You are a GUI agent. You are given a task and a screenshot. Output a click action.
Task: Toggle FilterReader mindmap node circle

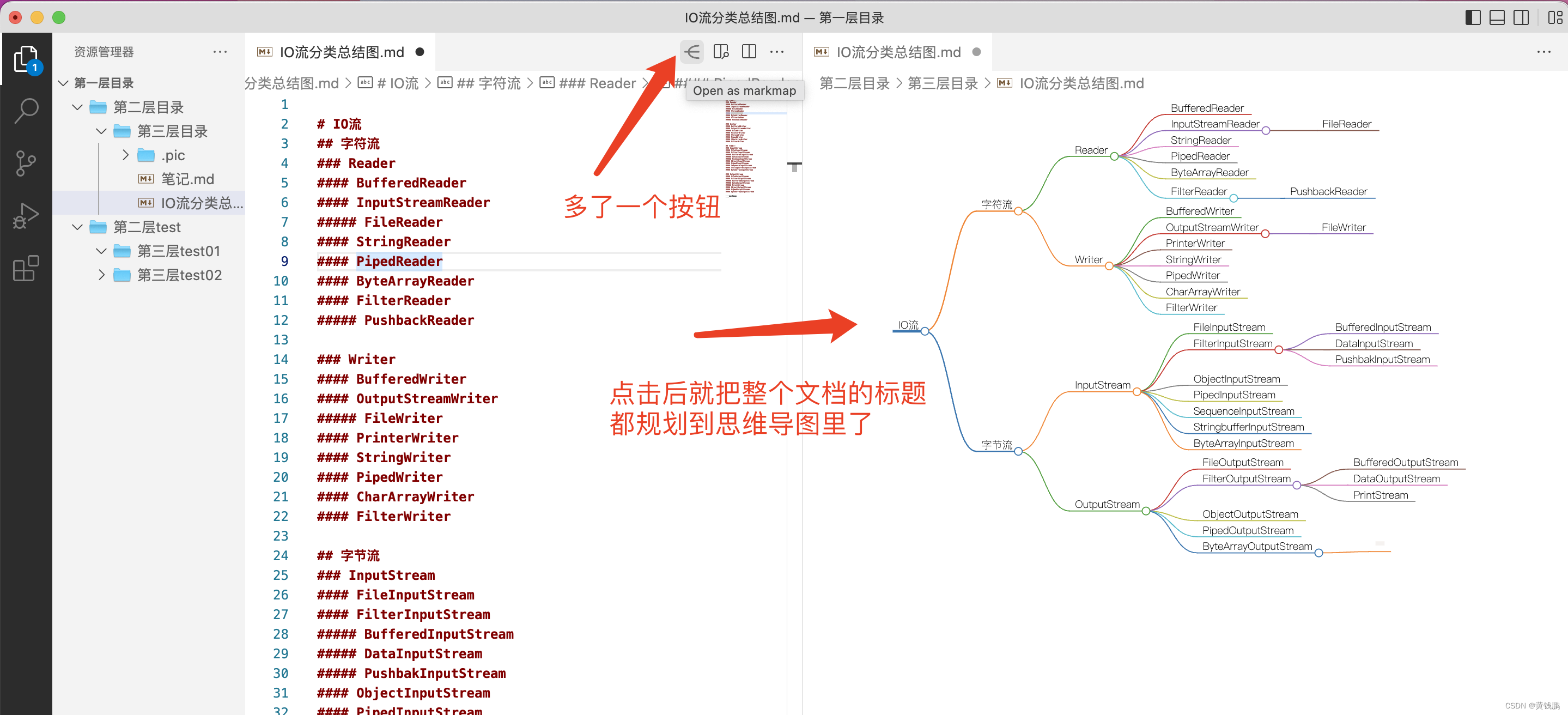pyautogui.click(x=1233, y=198)
